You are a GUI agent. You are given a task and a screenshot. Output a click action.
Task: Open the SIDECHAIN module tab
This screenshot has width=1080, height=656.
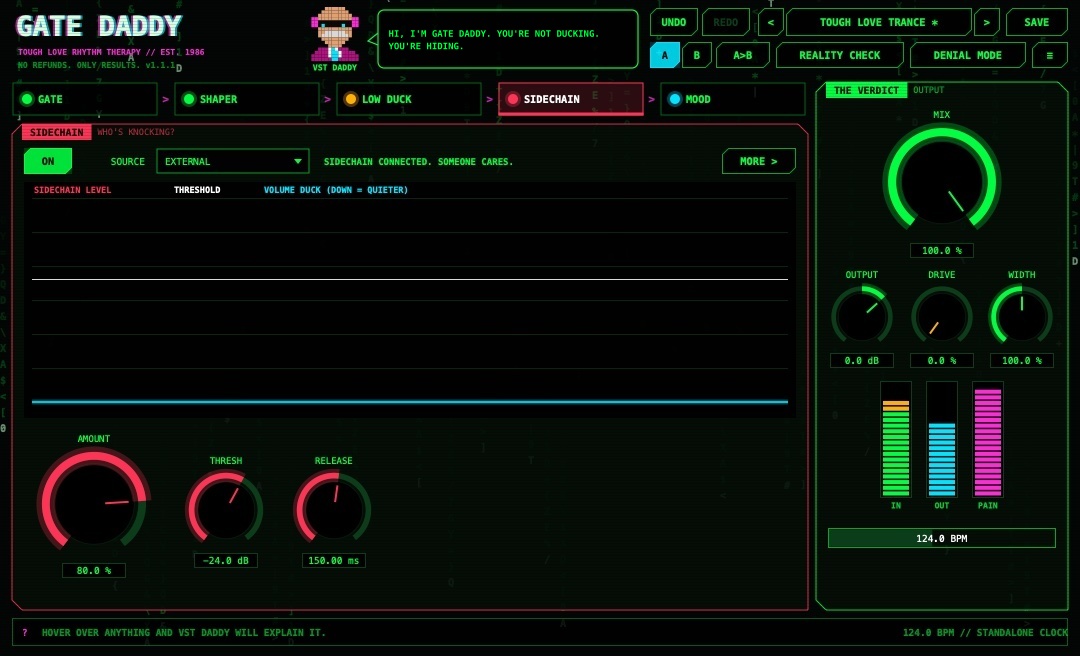[x=570, y=99]
